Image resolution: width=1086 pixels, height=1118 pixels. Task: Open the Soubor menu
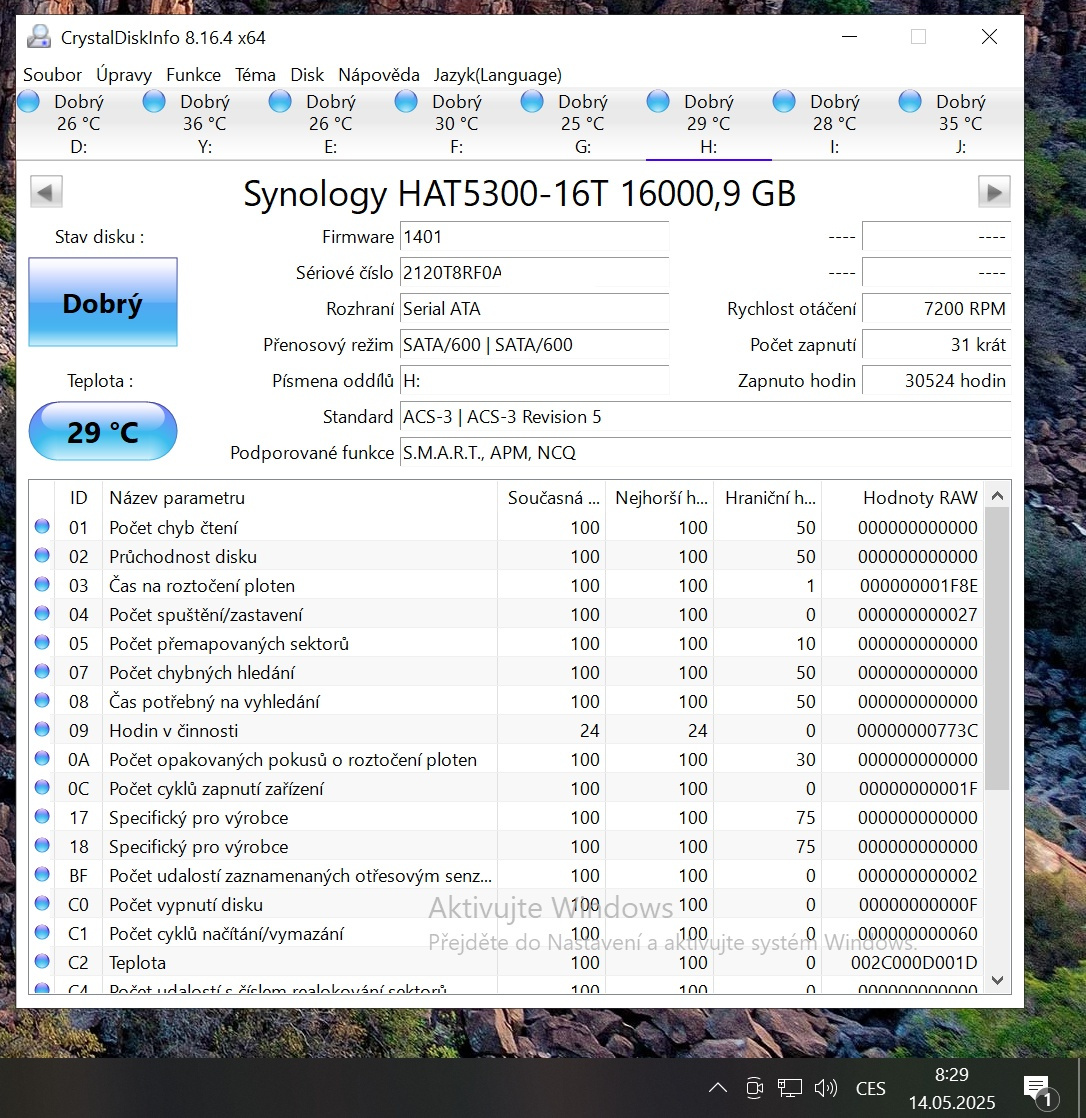coord(52,75)
